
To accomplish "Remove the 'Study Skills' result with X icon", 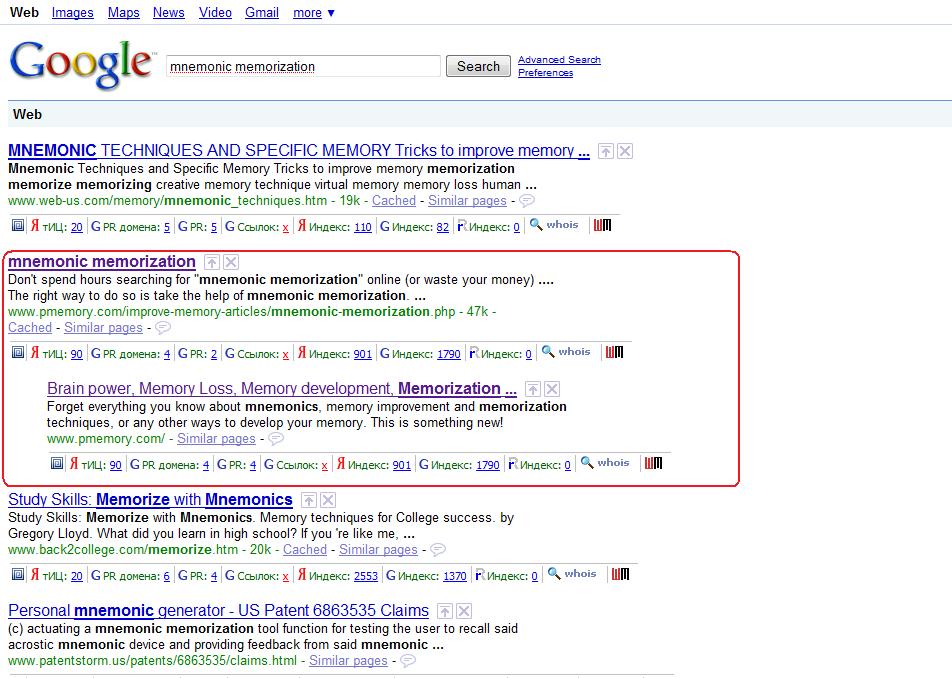I will [x=328, y=500].
